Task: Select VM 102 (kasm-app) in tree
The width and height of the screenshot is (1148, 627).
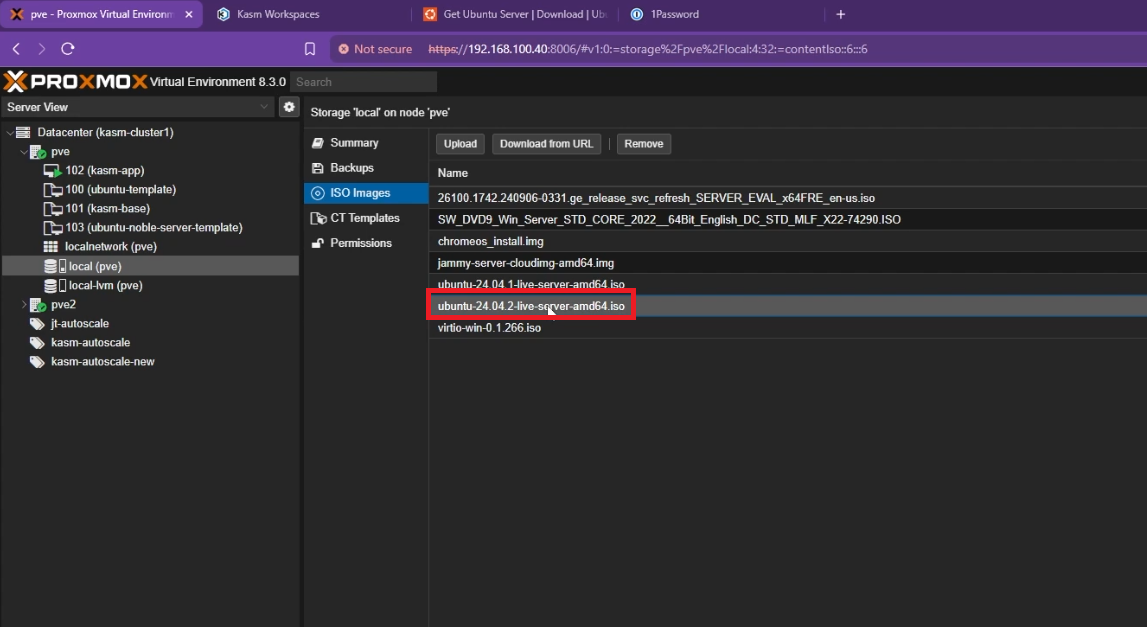Action: coord(100,171)
